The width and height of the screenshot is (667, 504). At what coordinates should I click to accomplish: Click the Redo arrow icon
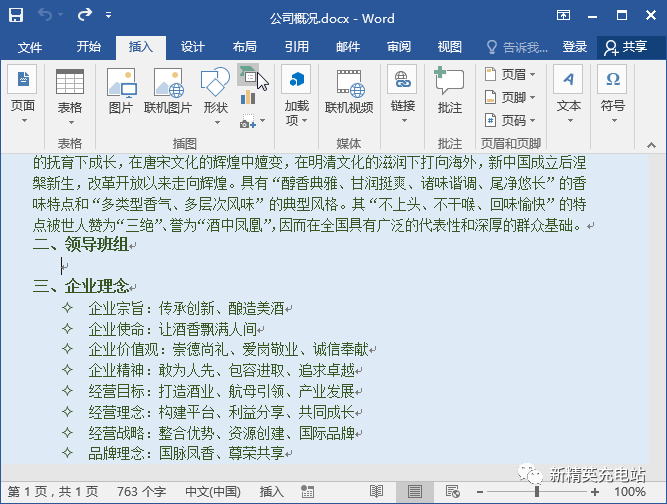coord(85,15)
